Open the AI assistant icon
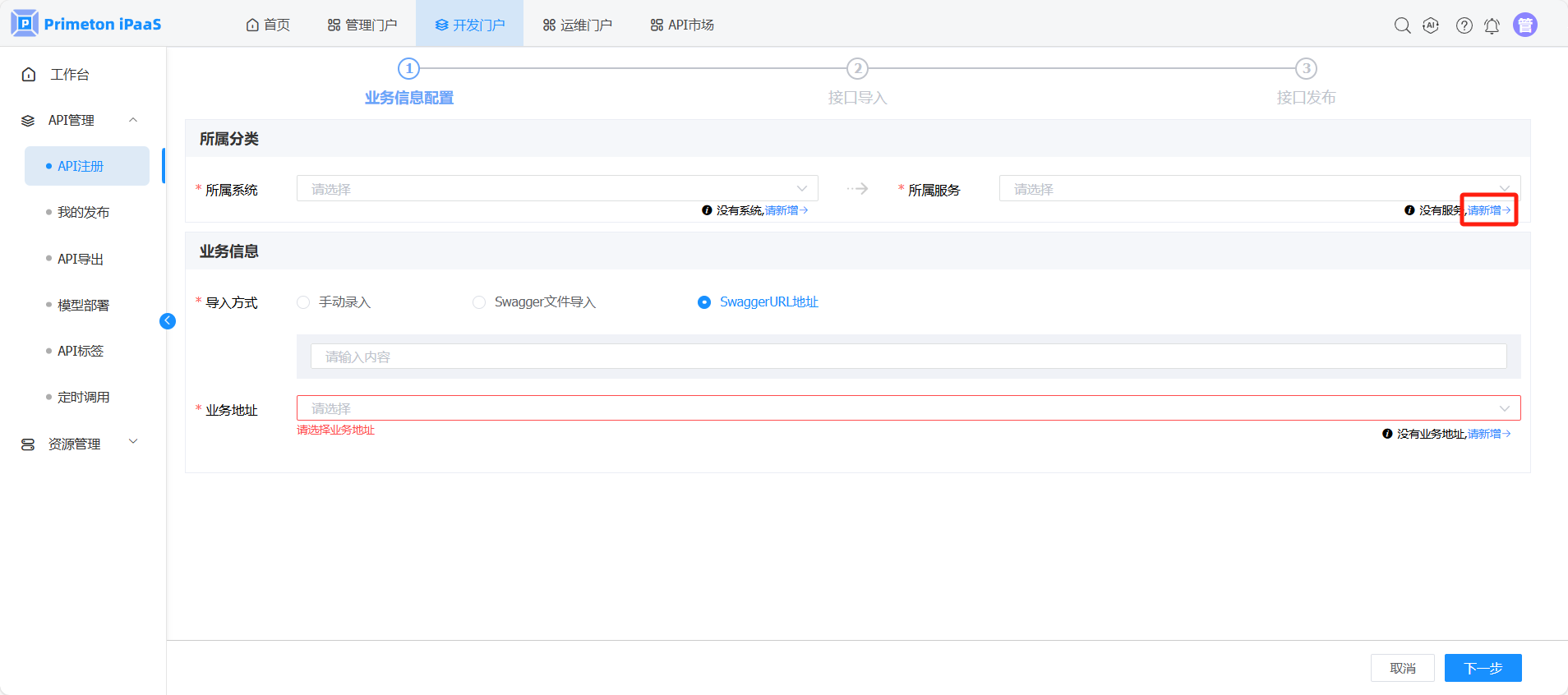The width and height of the screenshot is (1568, 695). pyautogui.click(x=1431, y=25)
